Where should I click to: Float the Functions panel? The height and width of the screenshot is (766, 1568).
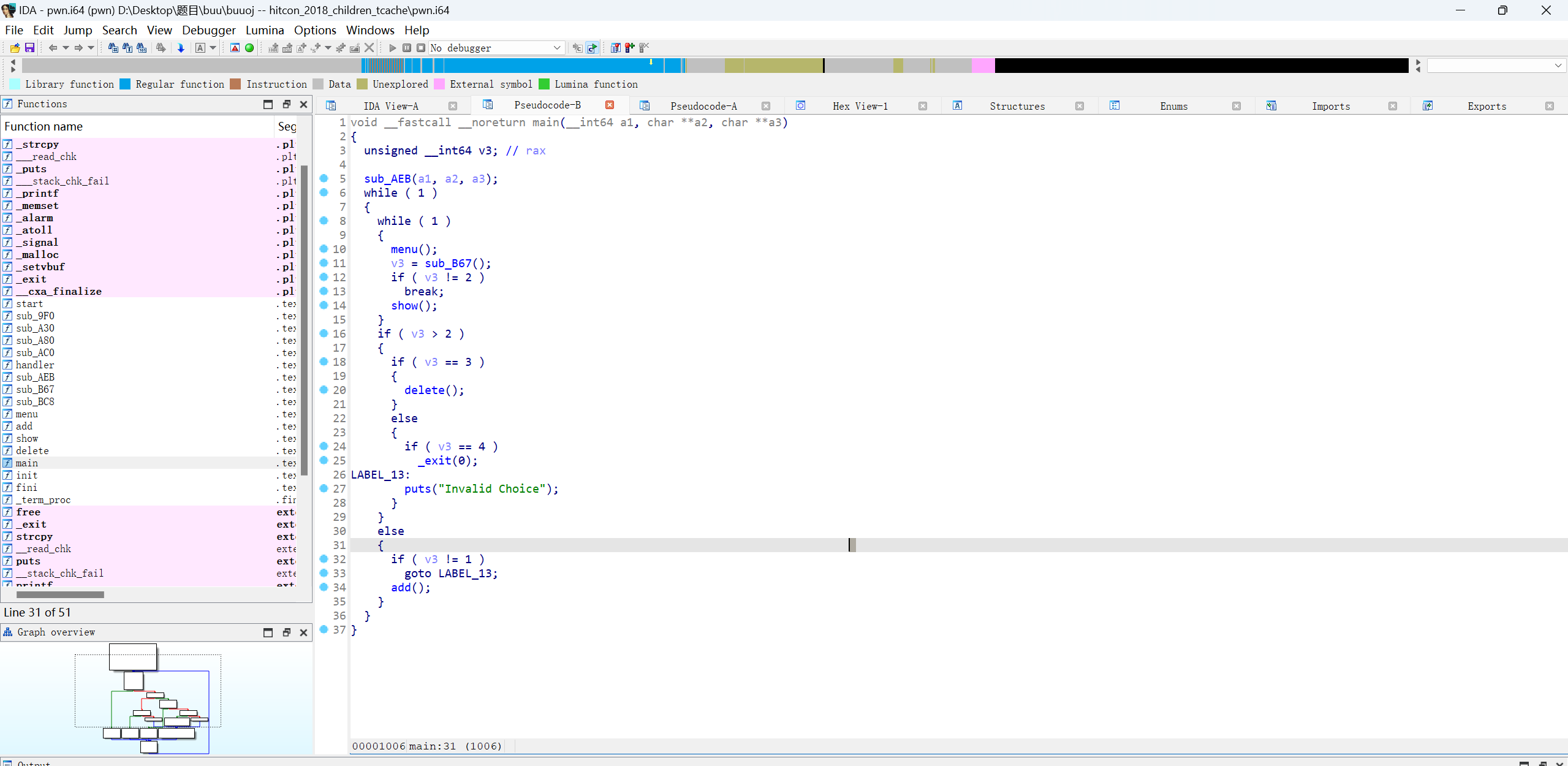(x=286, y=104)
